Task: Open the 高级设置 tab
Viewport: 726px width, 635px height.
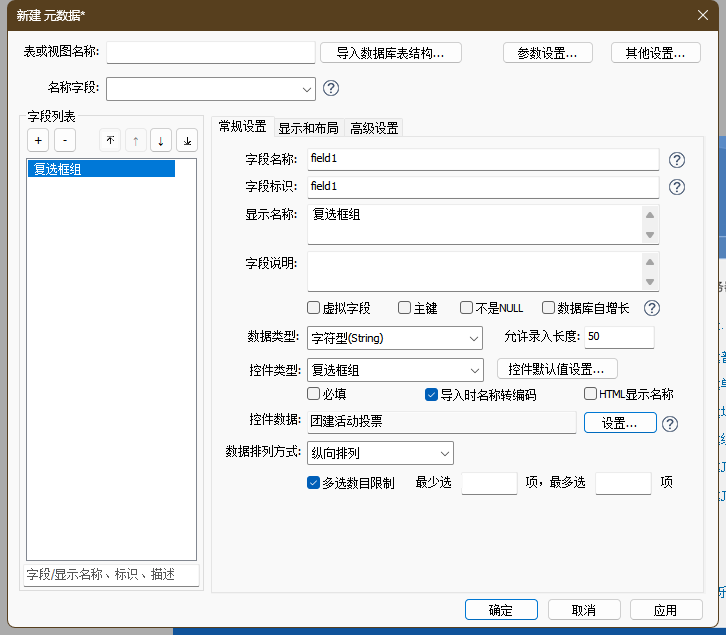Action: tap(374, 128)
